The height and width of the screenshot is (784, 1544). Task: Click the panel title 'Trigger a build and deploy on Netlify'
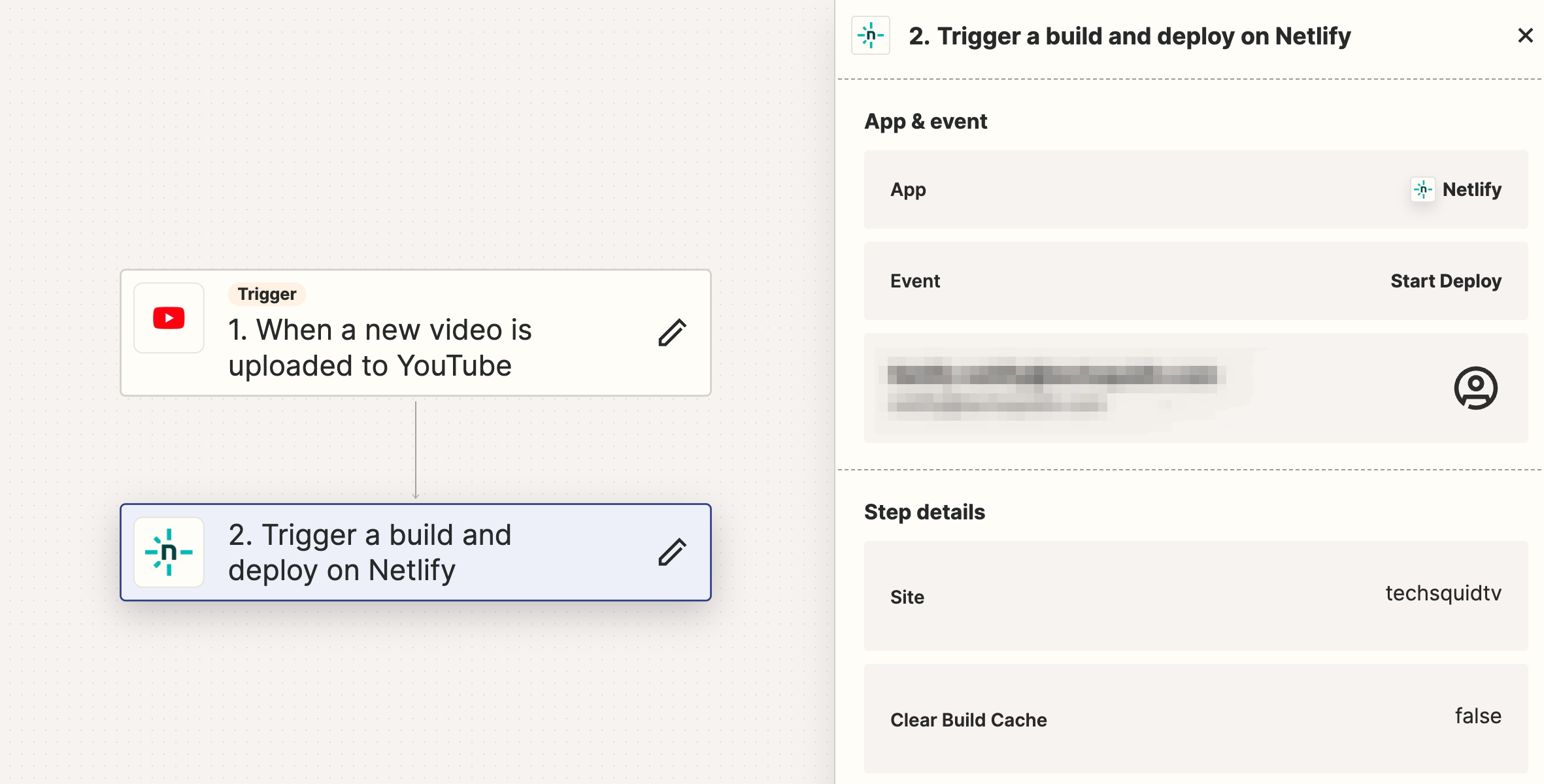[x=1130, y=36]
